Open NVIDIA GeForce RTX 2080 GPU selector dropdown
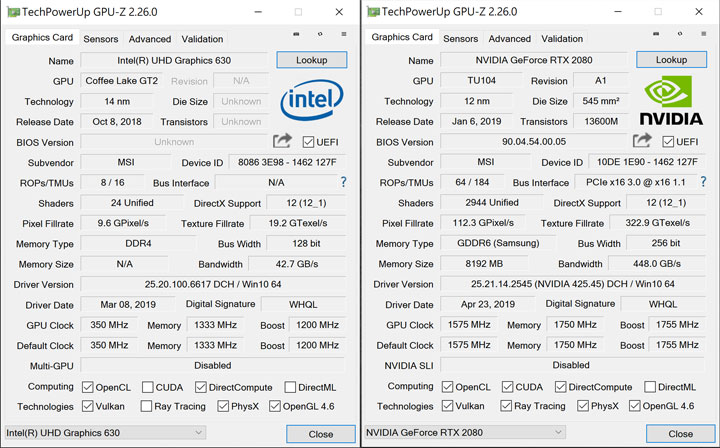The image size is (720, 448). (x=465, y=432)
